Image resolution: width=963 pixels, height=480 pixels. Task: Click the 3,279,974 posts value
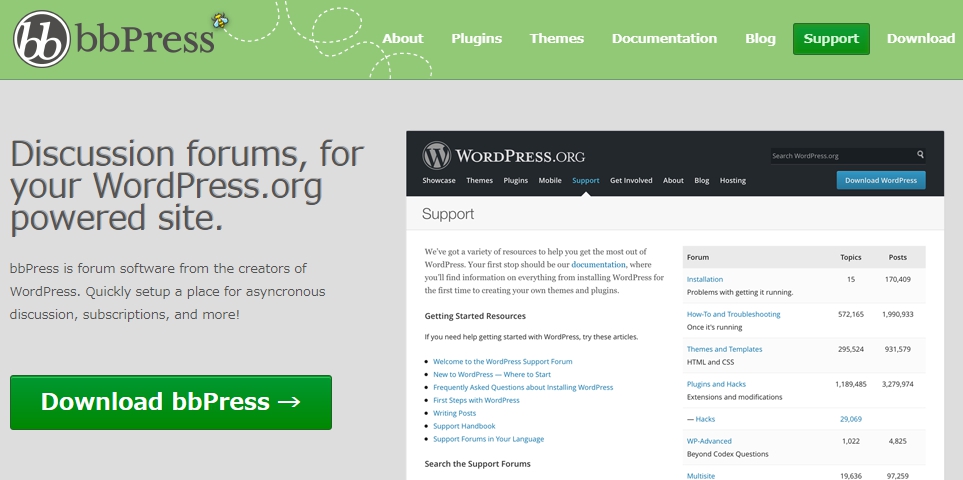897,384
